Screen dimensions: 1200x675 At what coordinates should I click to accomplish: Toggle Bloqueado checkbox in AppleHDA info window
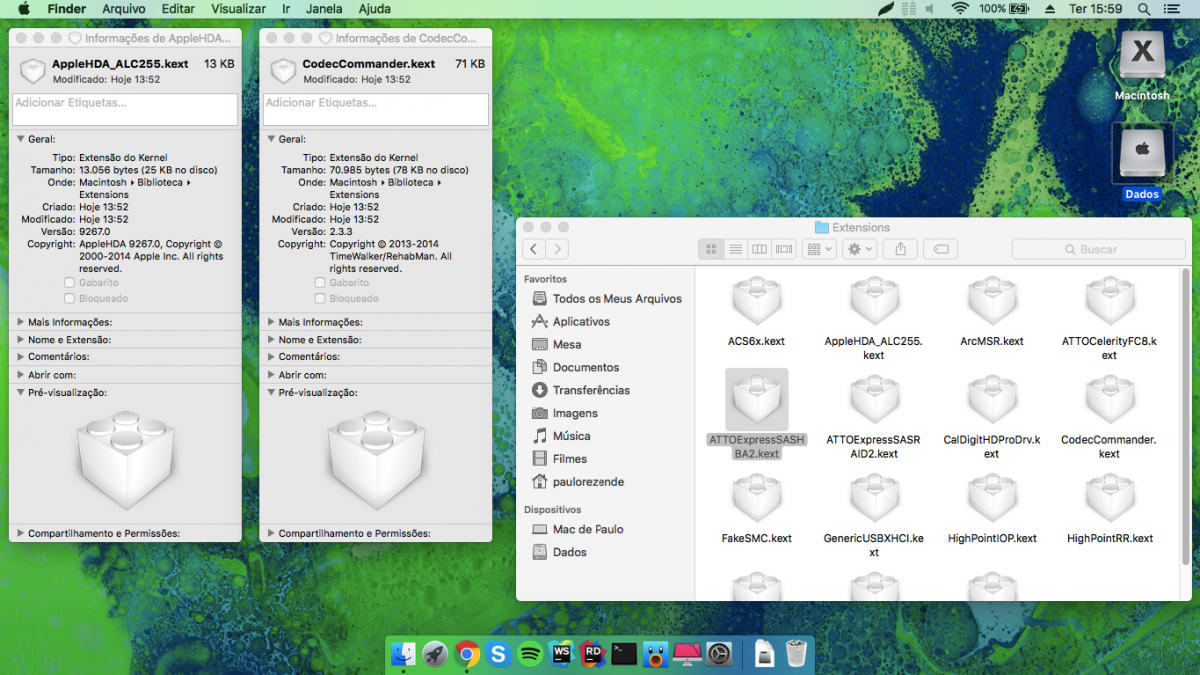69,298
